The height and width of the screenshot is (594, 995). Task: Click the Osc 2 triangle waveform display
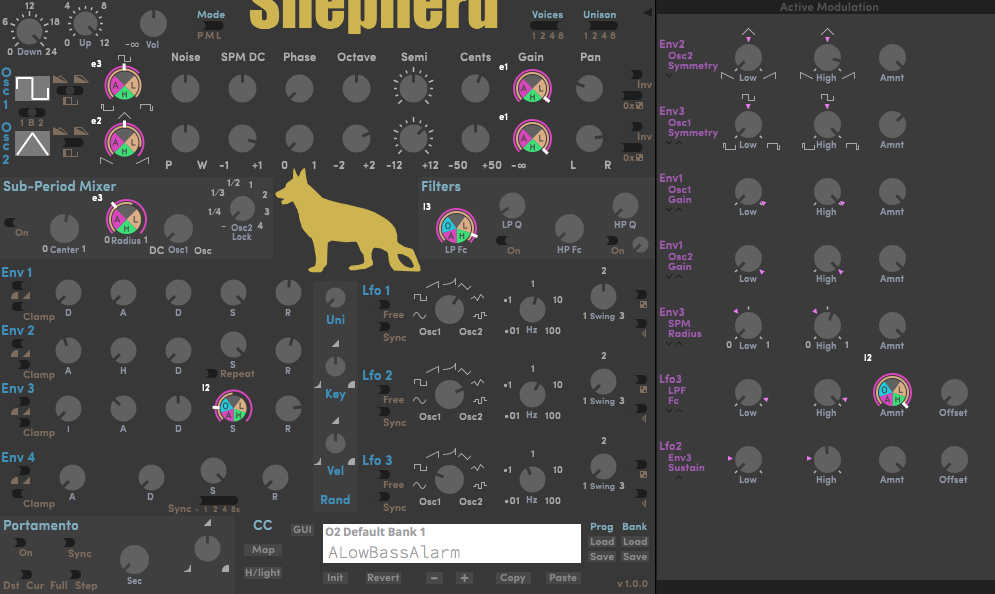(32, 143)
